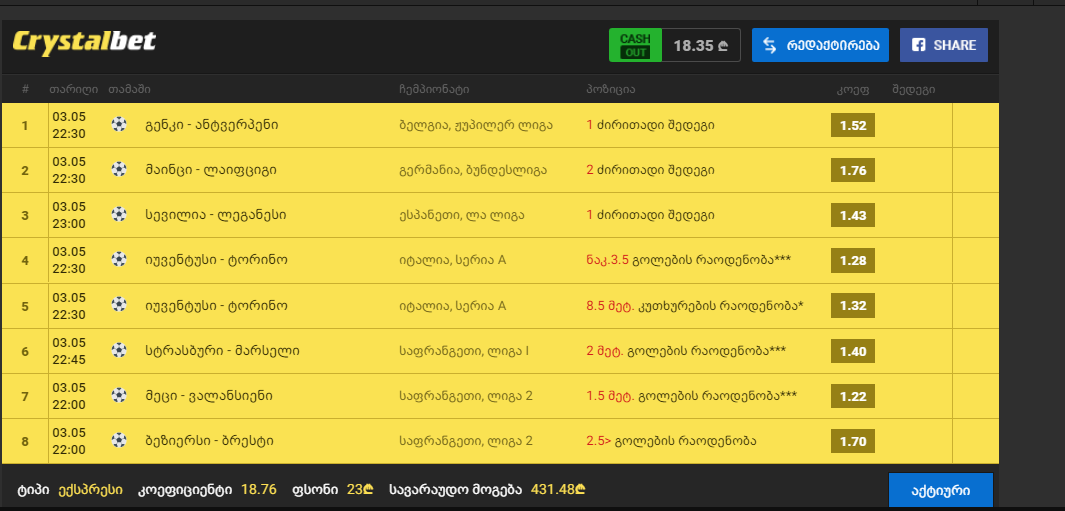The height and width of the screenshot is (511, 1065).
Task: Click the match name გენკი - ანტვერპენი
Action: pyautogui.click(x=211, y=125)
